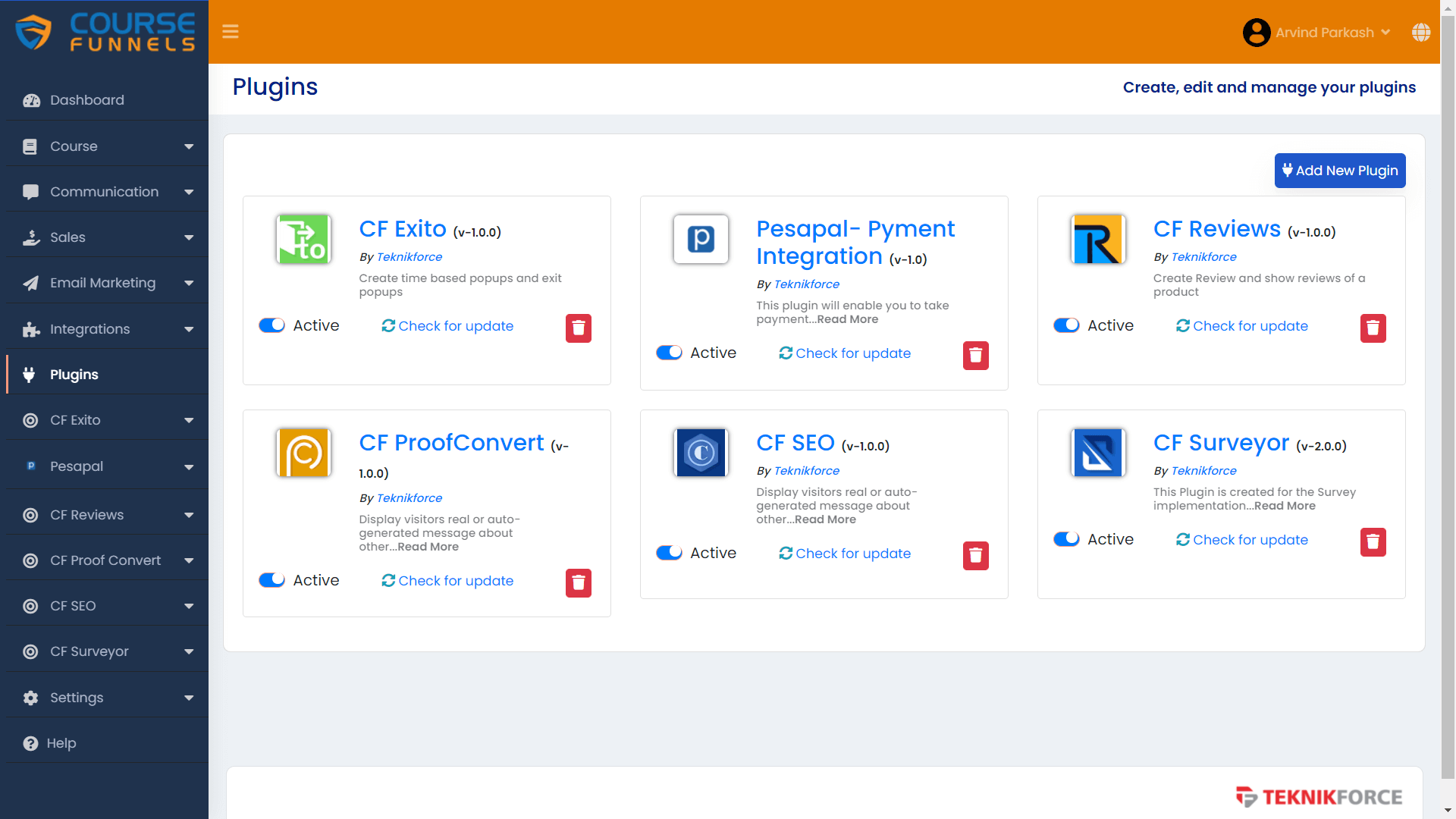Click the CF Exito plugin logo
Image resolution: width=1456 pixels, height=819 pixels.
click(x=303, y=239)
